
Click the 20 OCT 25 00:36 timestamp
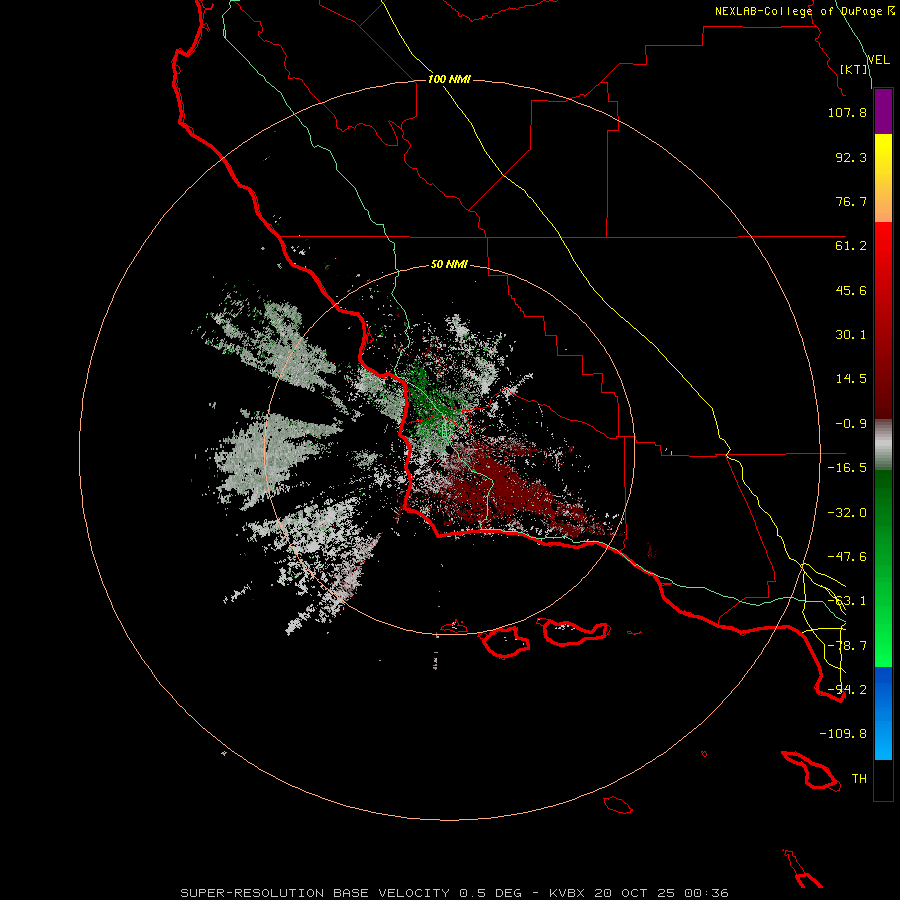[x=661, y=893]
